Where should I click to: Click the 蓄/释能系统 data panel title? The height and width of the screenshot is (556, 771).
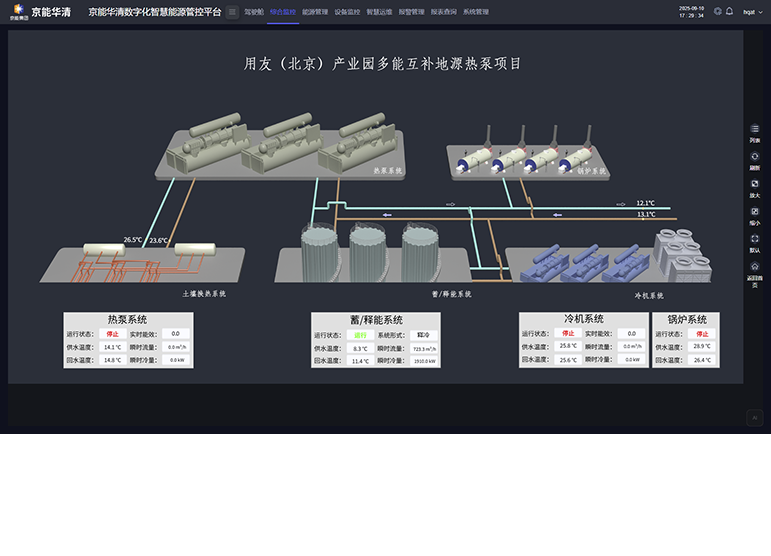click(x=376, y=320)
